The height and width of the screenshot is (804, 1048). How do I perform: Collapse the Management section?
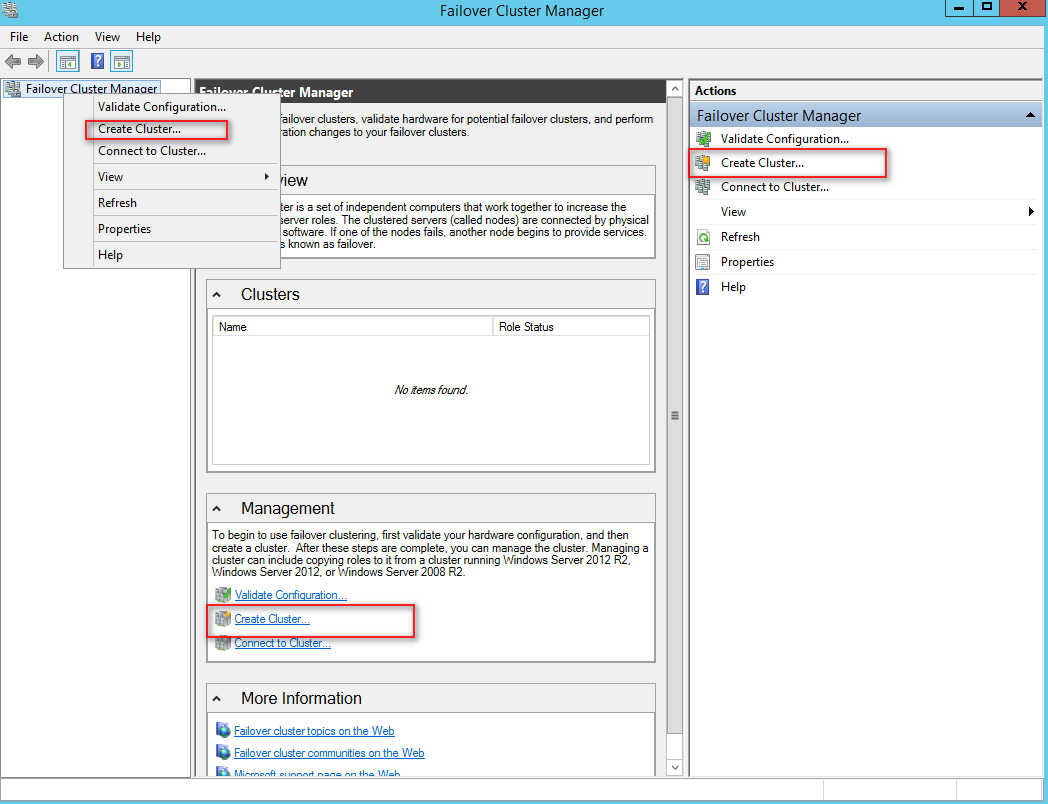[x=217, y=509]
